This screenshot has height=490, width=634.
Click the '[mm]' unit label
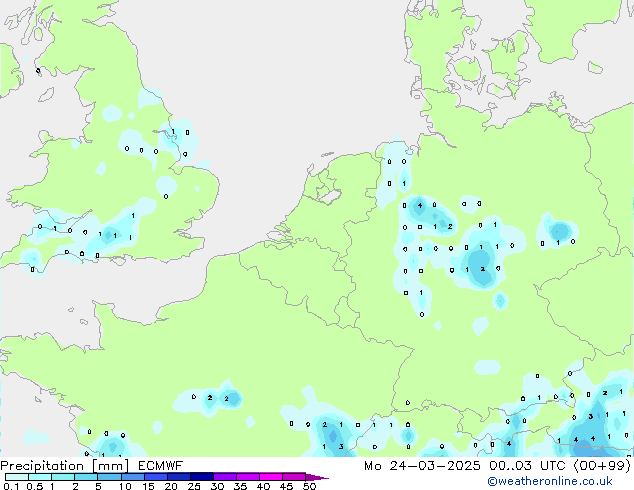pos(110,466)
